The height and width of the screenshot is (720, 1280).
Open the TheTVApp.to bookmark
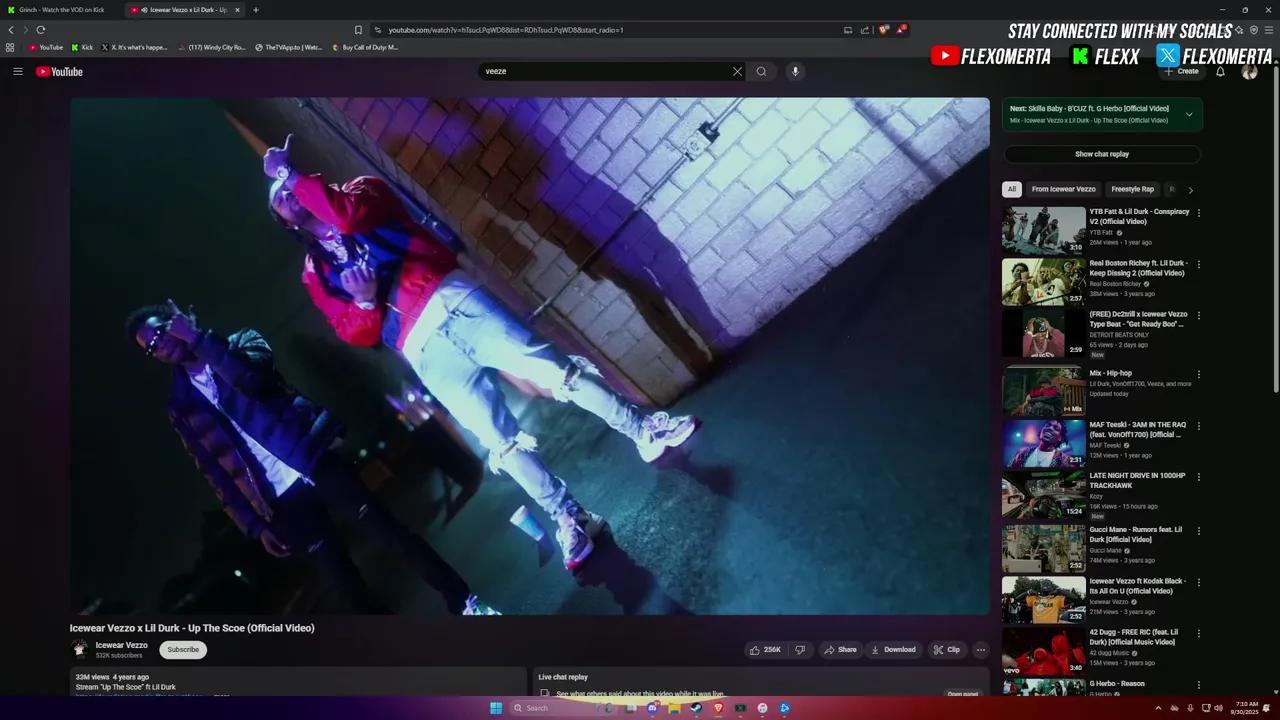pyautogui.click(x=289, y=47)
